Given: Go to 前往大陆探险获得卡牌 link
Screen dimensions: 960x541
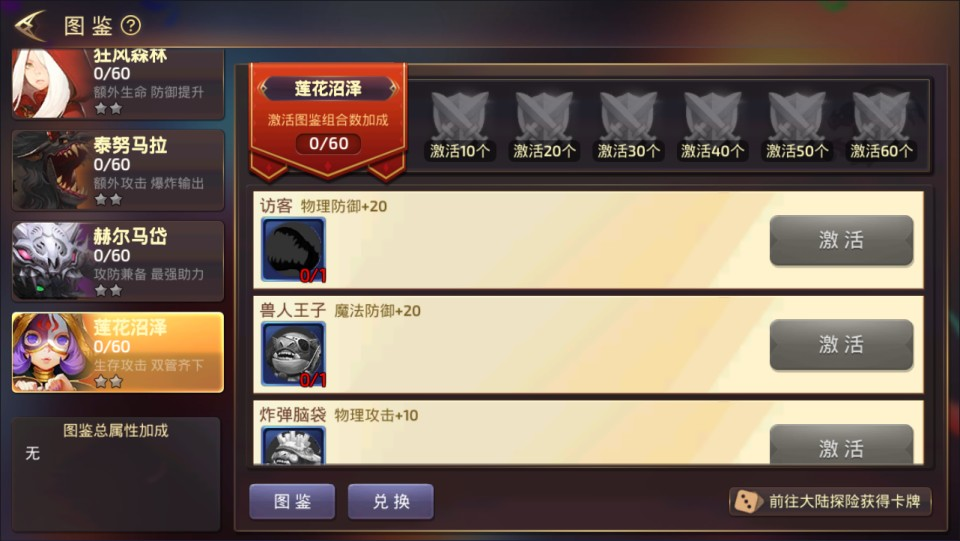Looking at the screenshot, I should 830,501.
